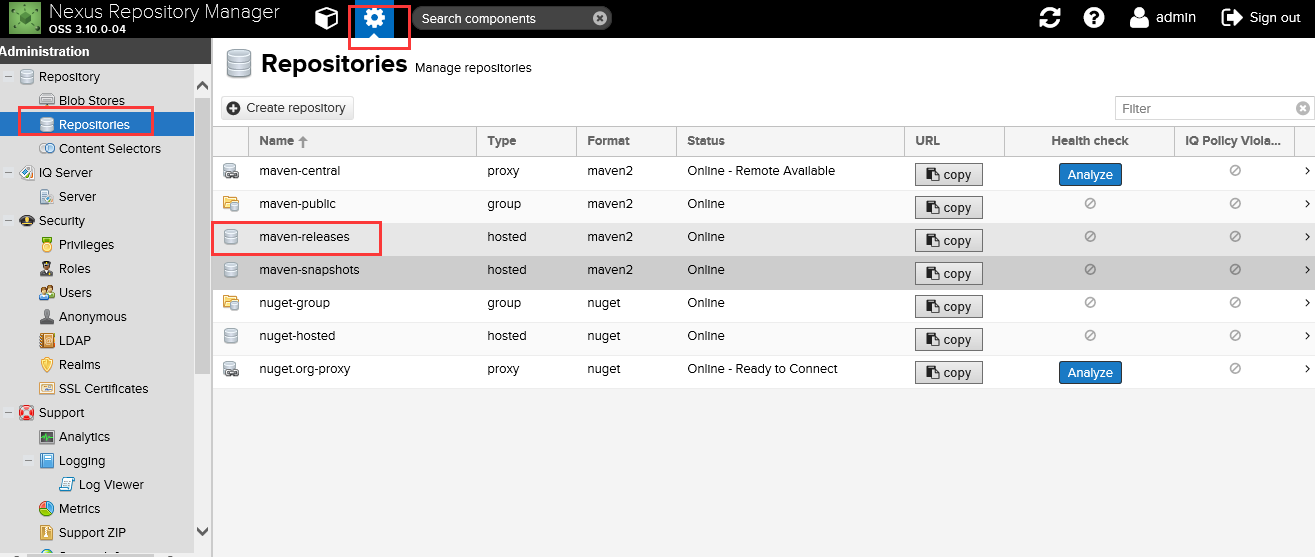
Task: Click the Privileges medal icon
Action: [x=47, y=245]
